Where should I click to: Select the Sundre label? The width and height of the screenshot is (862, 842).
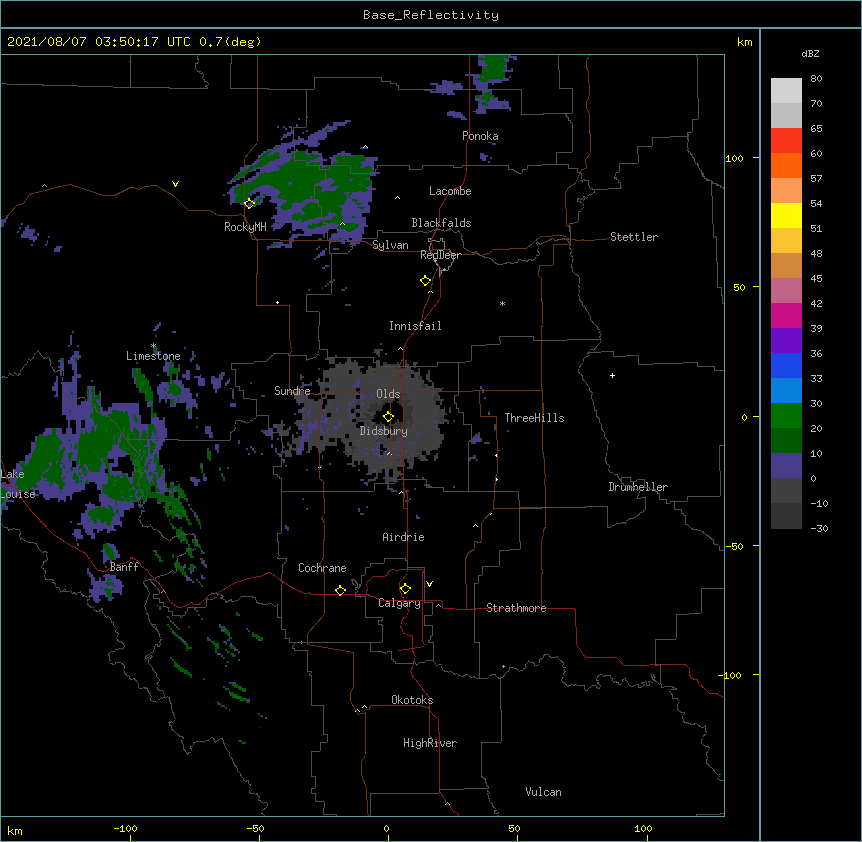(x=292, y=391)
